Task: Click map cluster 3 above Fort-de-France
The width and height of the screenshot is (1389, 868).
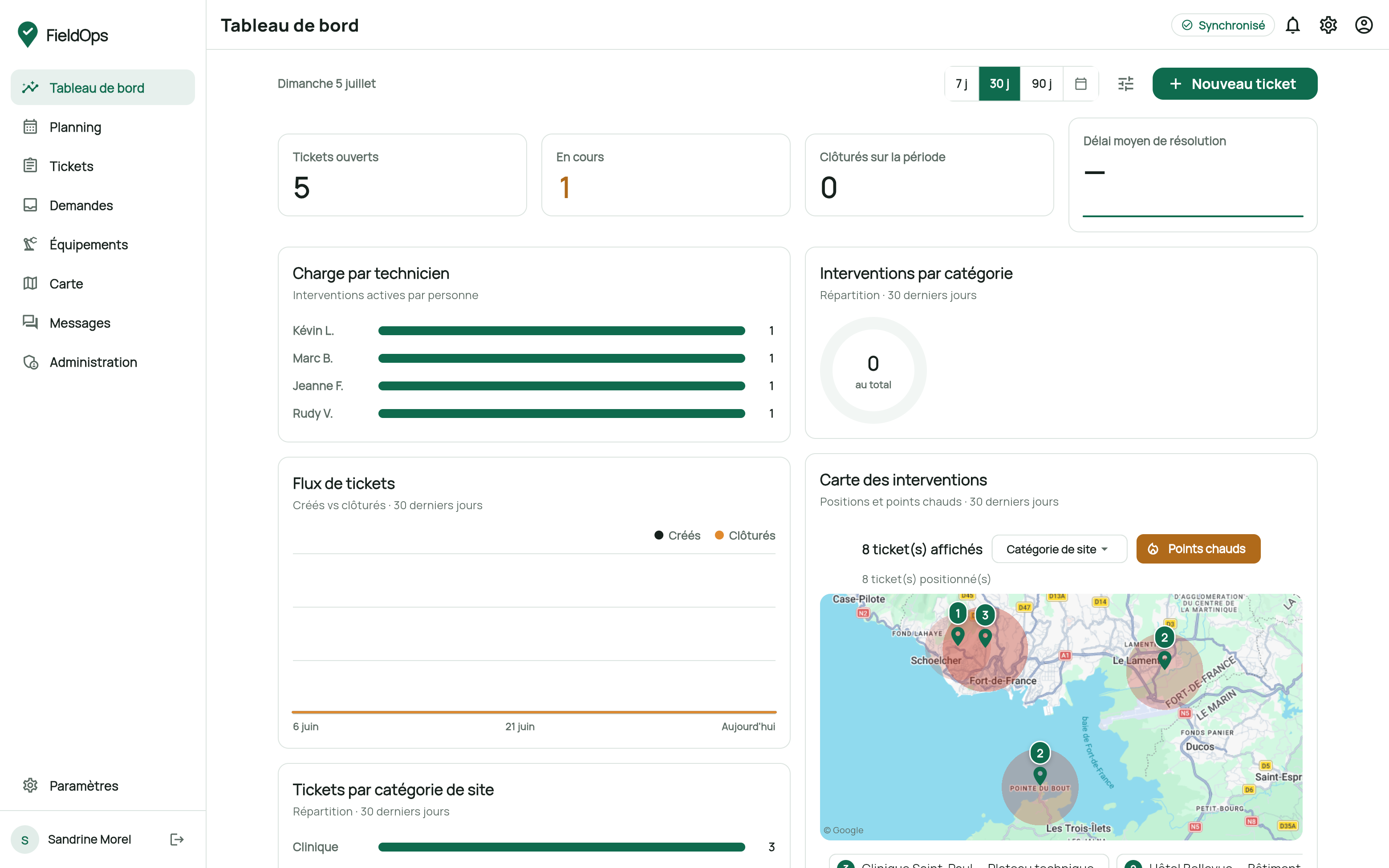Action: click(x=985, y=616)
